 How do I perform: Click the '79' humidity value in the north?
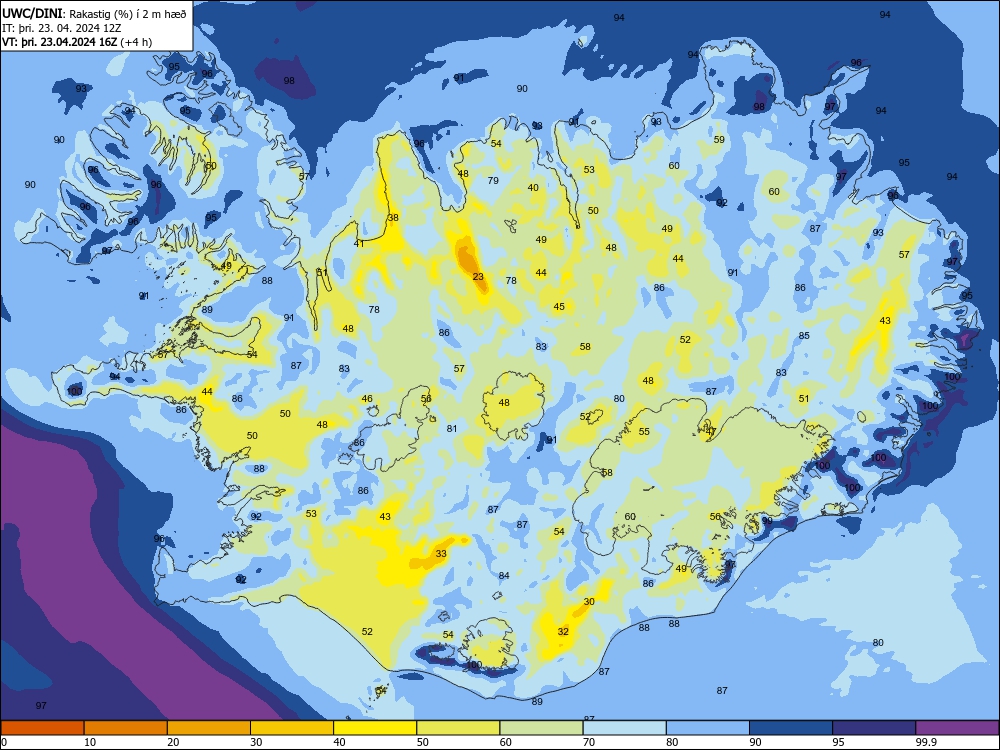[493, 180]
